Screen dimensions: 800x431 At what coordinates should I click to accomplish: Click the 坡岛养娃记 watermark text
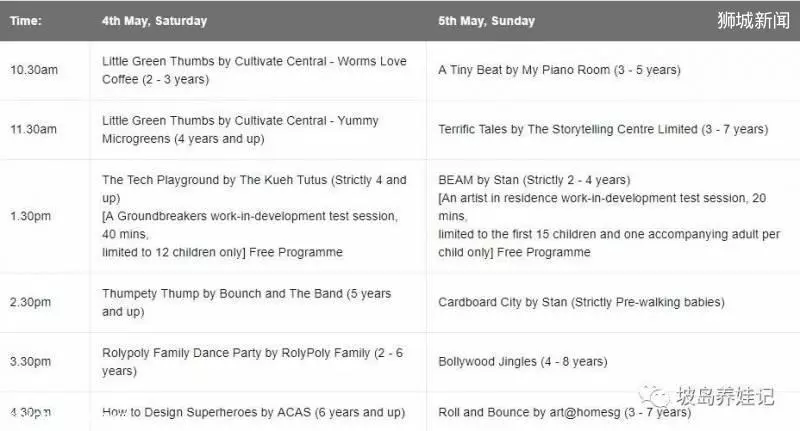tap(725, 396)
